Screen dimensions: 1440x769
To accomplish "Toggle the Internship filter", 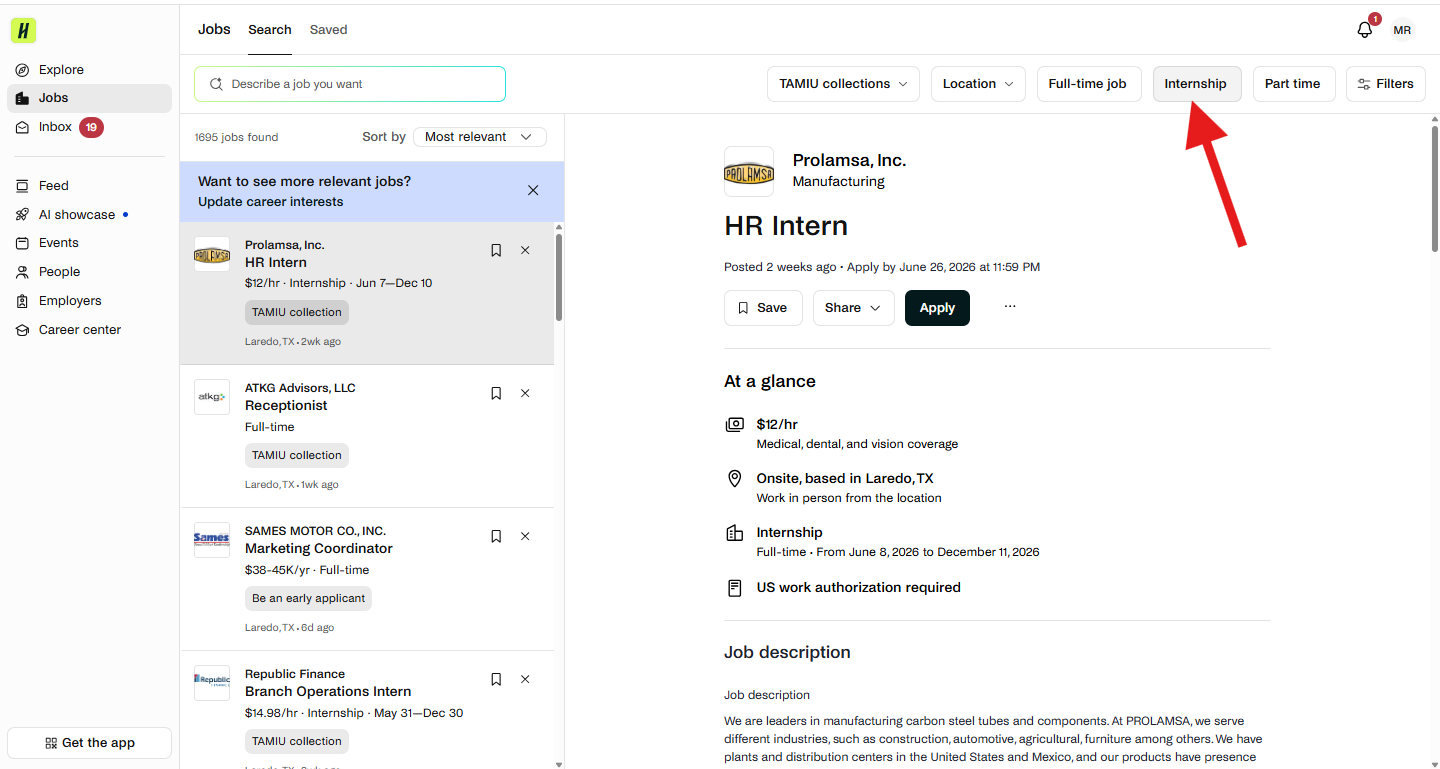I will tap(1197, 84).
